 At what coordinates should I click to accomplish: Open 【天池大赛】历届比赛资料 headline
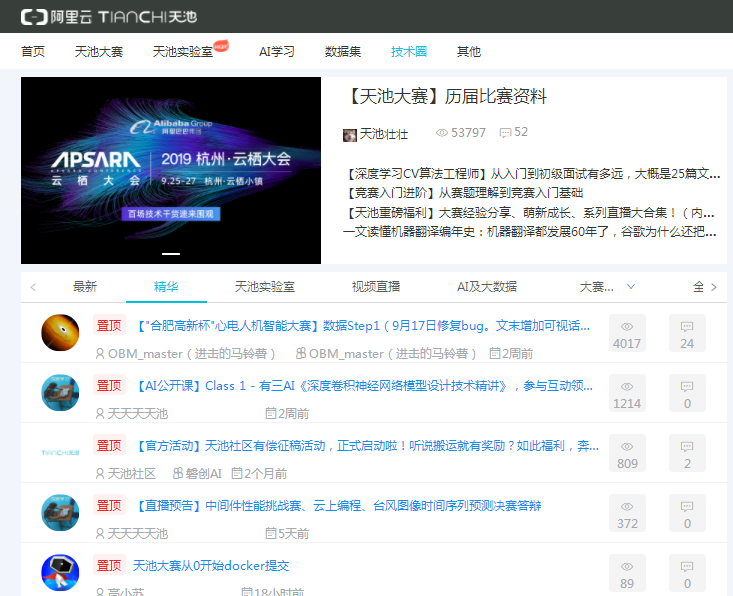coord(445,97)
